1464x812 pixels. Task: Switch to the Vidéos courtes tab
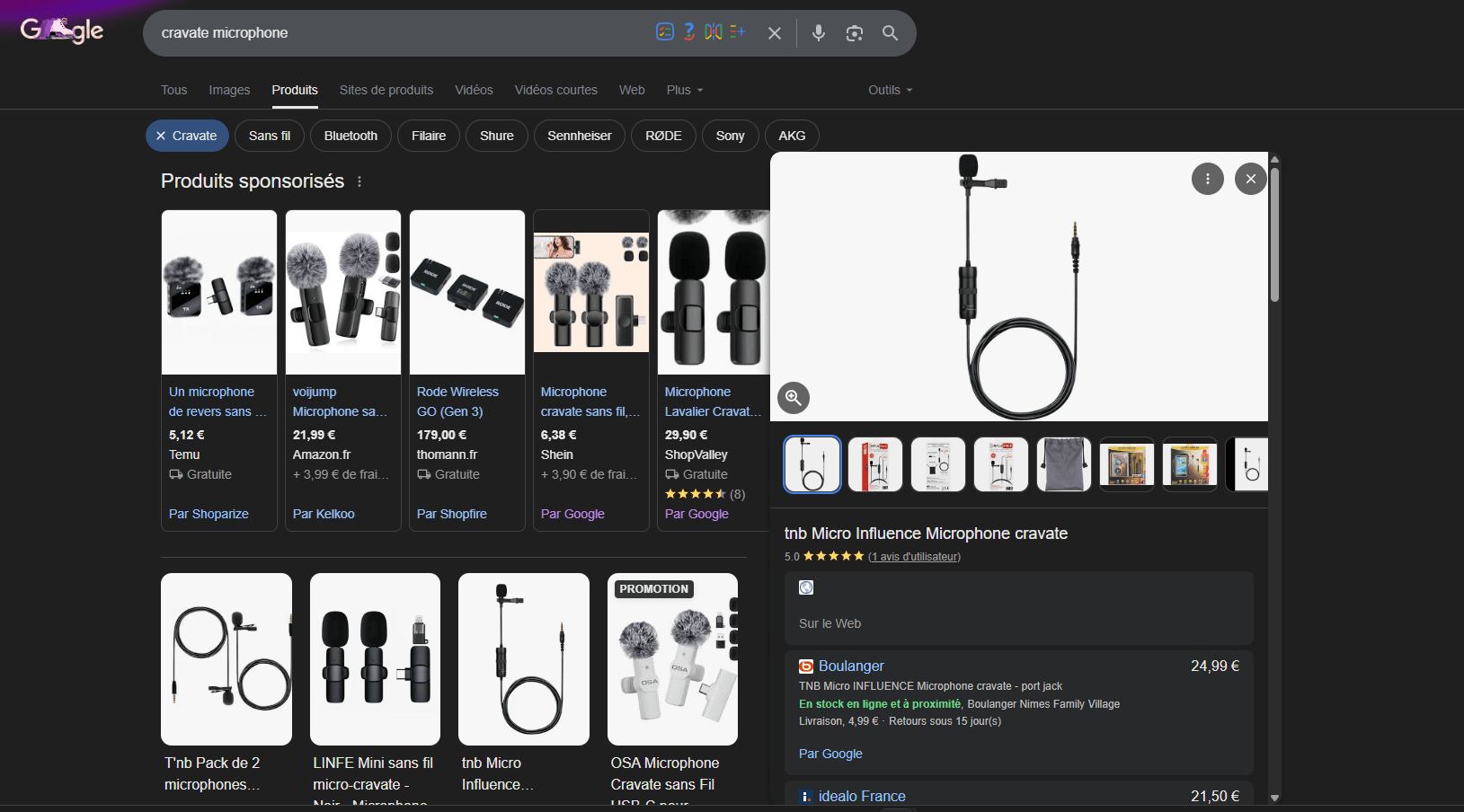tap(555, 90)
